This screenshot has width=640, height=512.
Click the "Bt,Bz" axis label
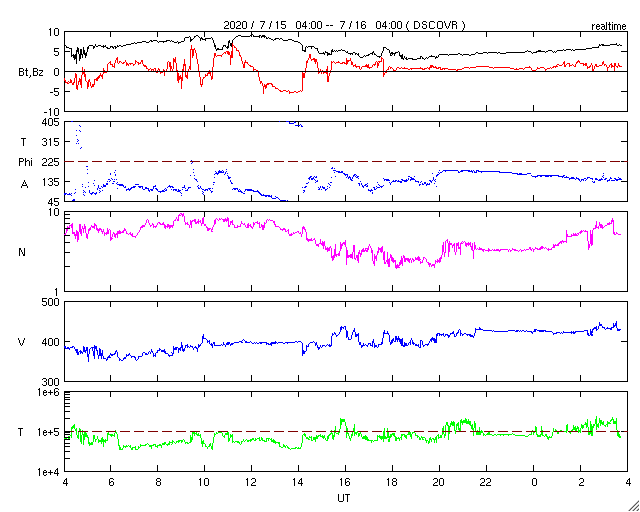[x=31, y=72]
